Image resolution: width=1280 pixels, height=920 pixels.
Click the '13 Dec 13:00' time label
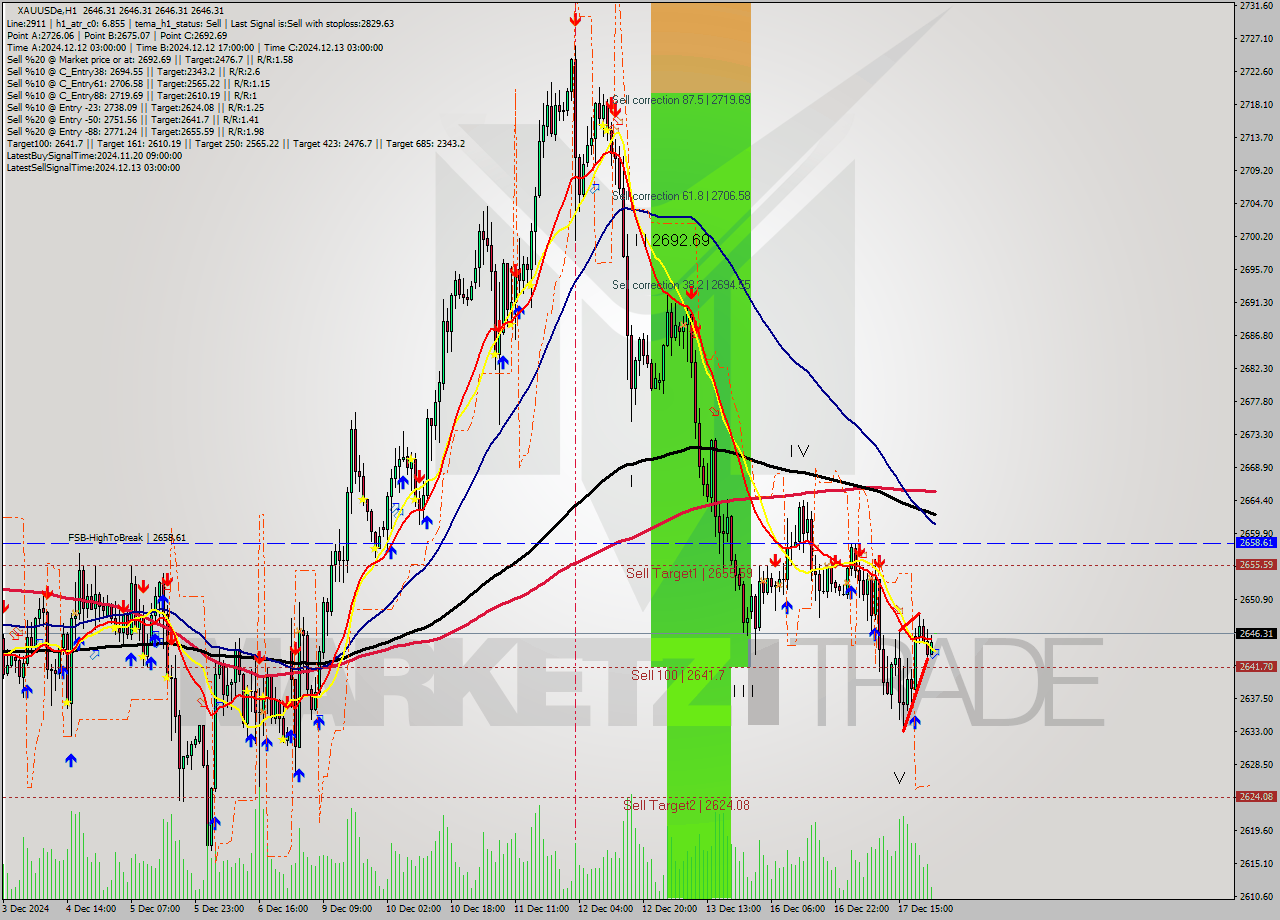click(x=733, y=909)
